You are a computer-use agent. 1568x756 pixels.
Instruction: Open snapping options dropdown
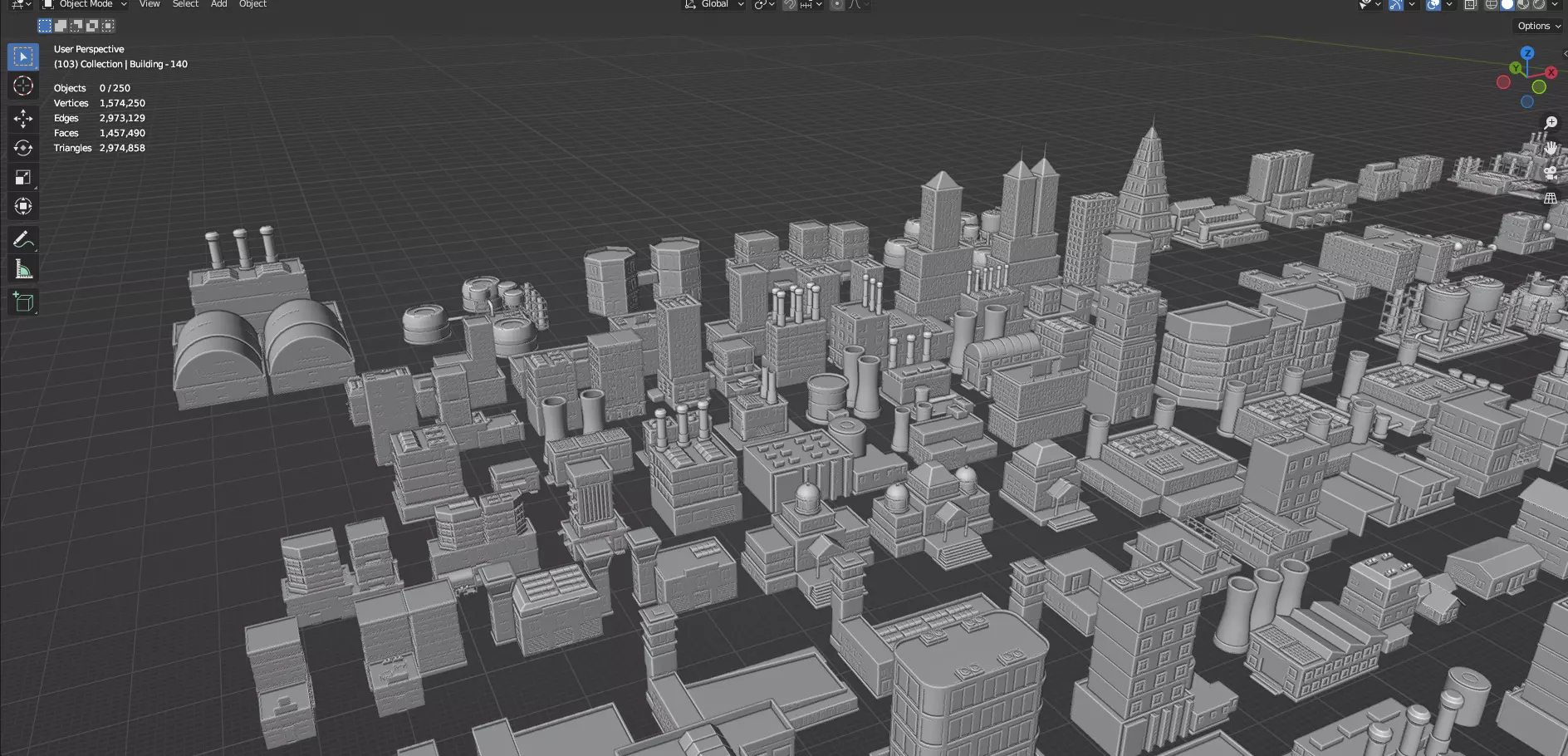pyautogui.click(x=811, y=4)
